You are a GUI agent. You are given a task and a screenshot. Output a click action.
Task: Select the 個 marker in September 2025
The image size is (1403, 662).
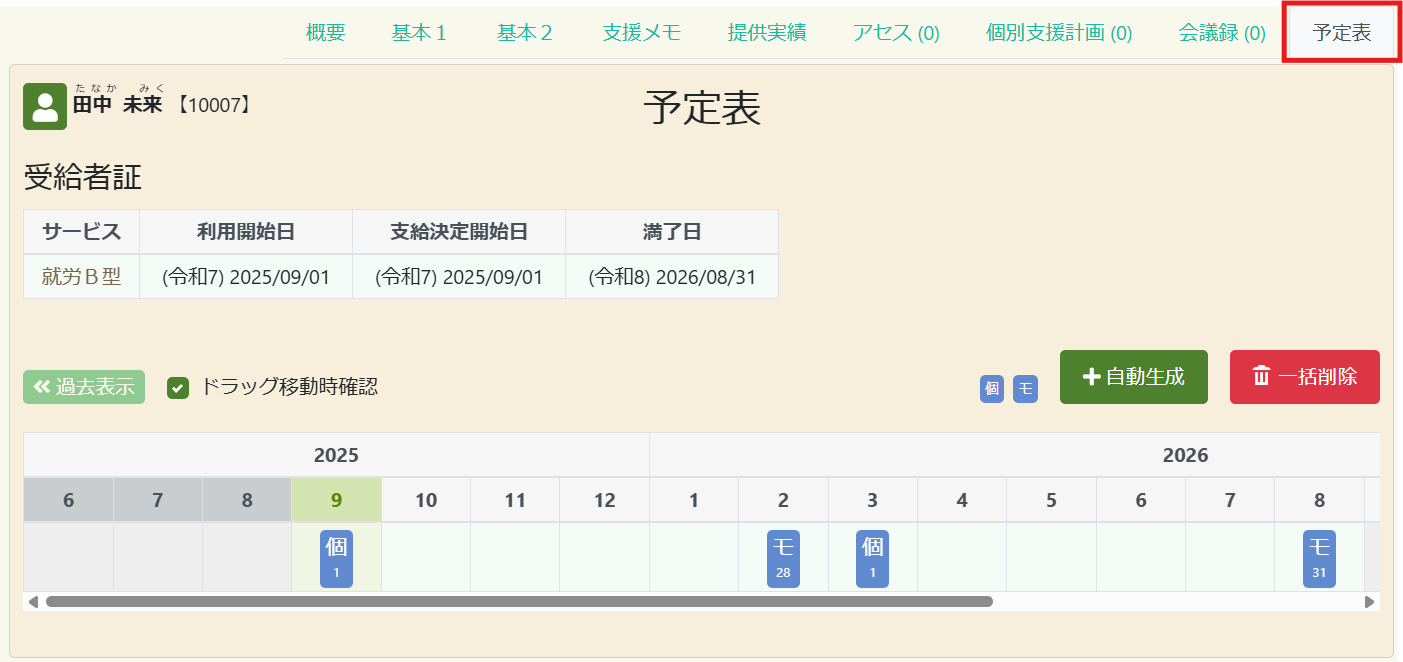pos(336,558)
